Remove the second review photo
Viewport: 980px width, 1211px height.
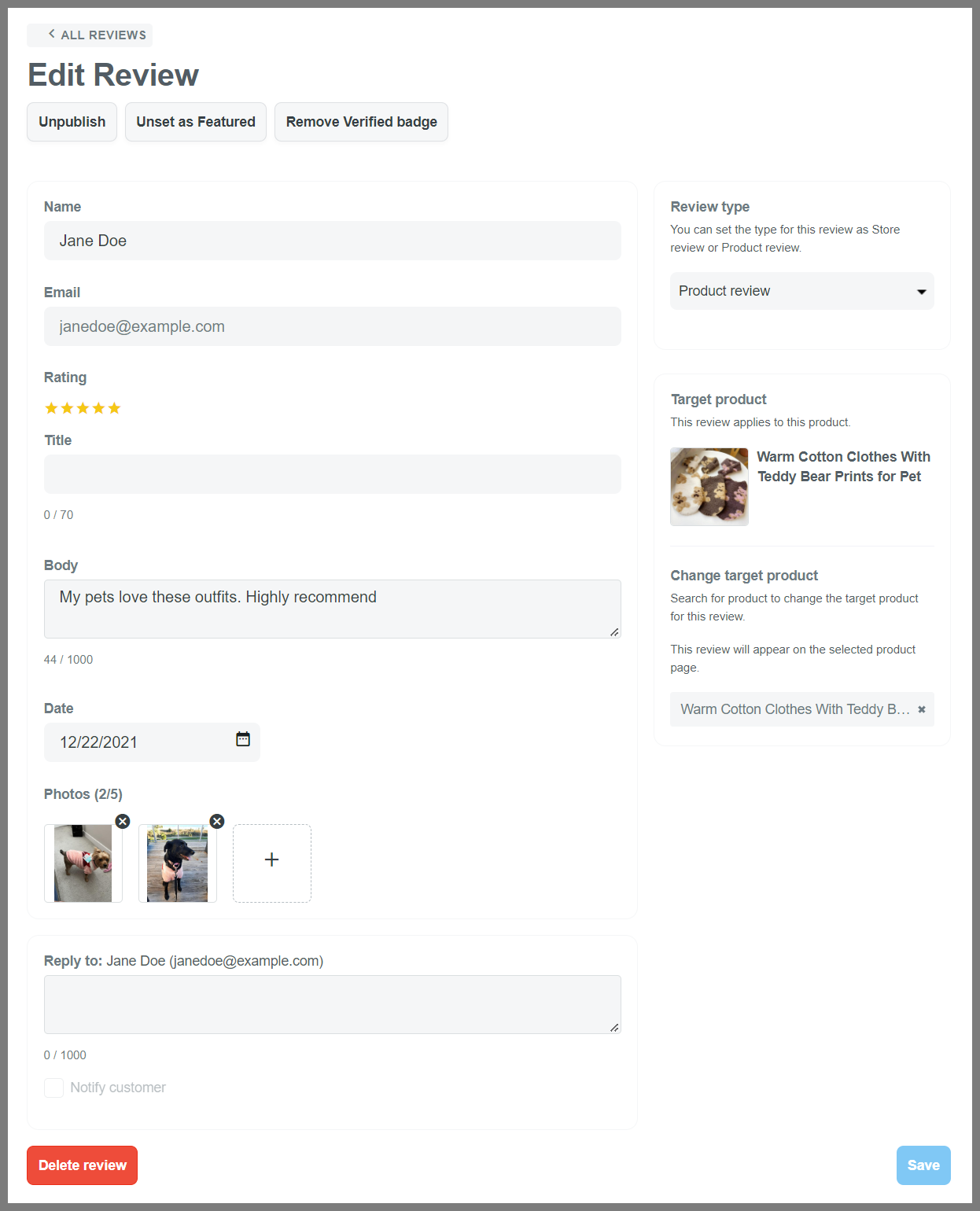pyautogui.click(x=217, y=821)
